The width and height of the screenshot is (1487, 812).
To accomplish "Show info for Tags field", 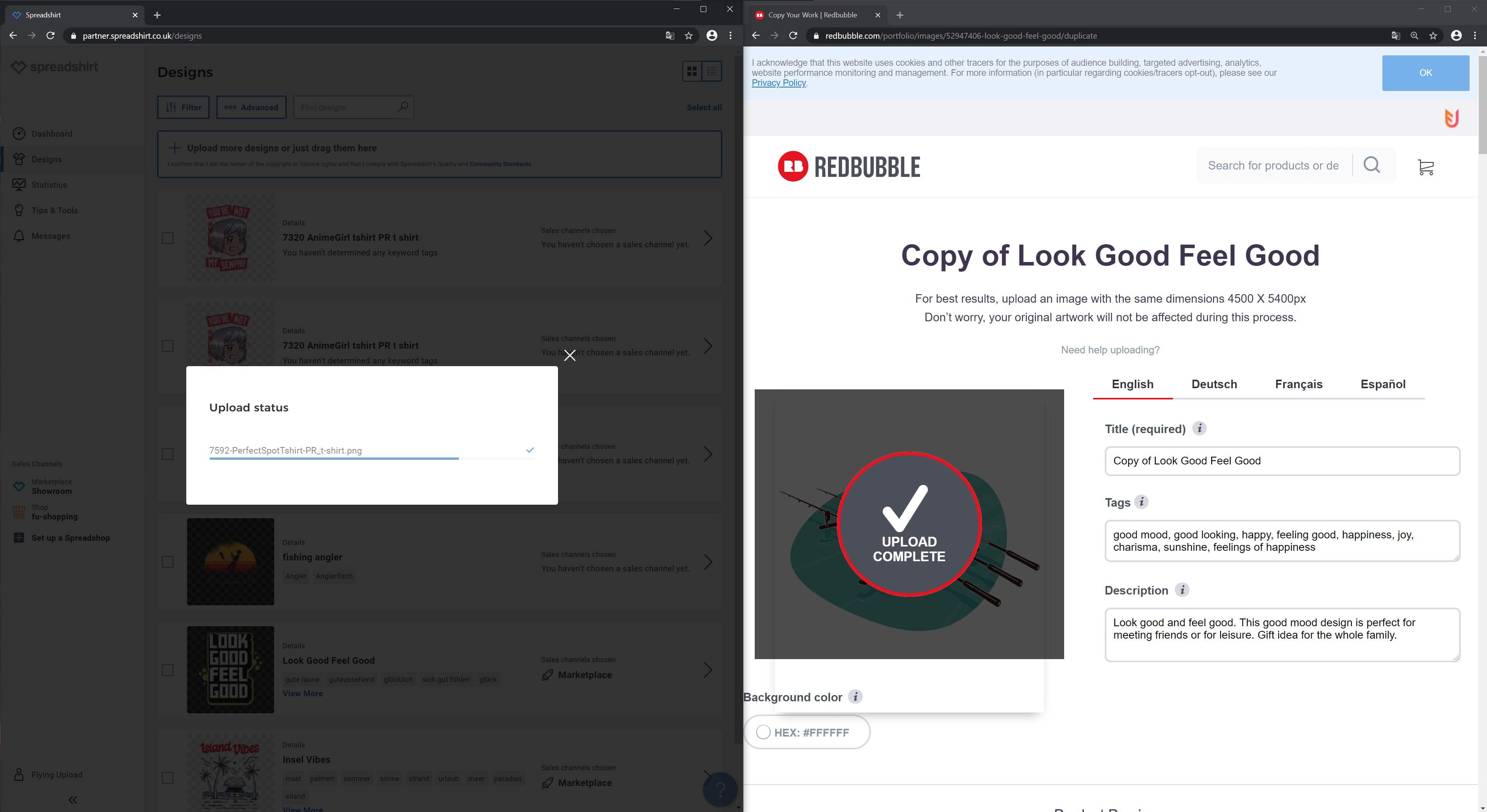I will 1141,502.
